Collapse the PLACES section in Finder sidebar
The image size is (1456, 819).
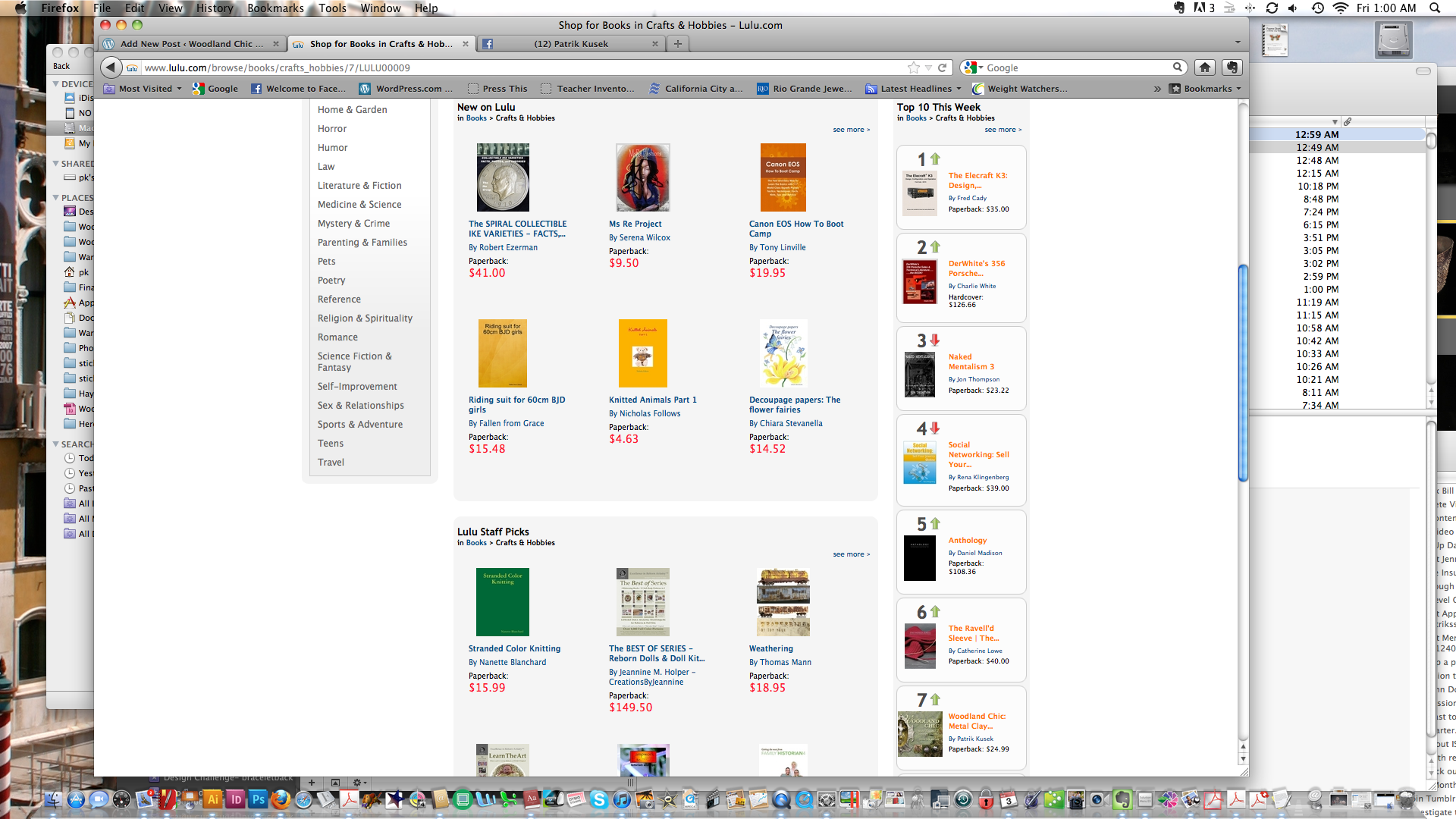[56, 198]
